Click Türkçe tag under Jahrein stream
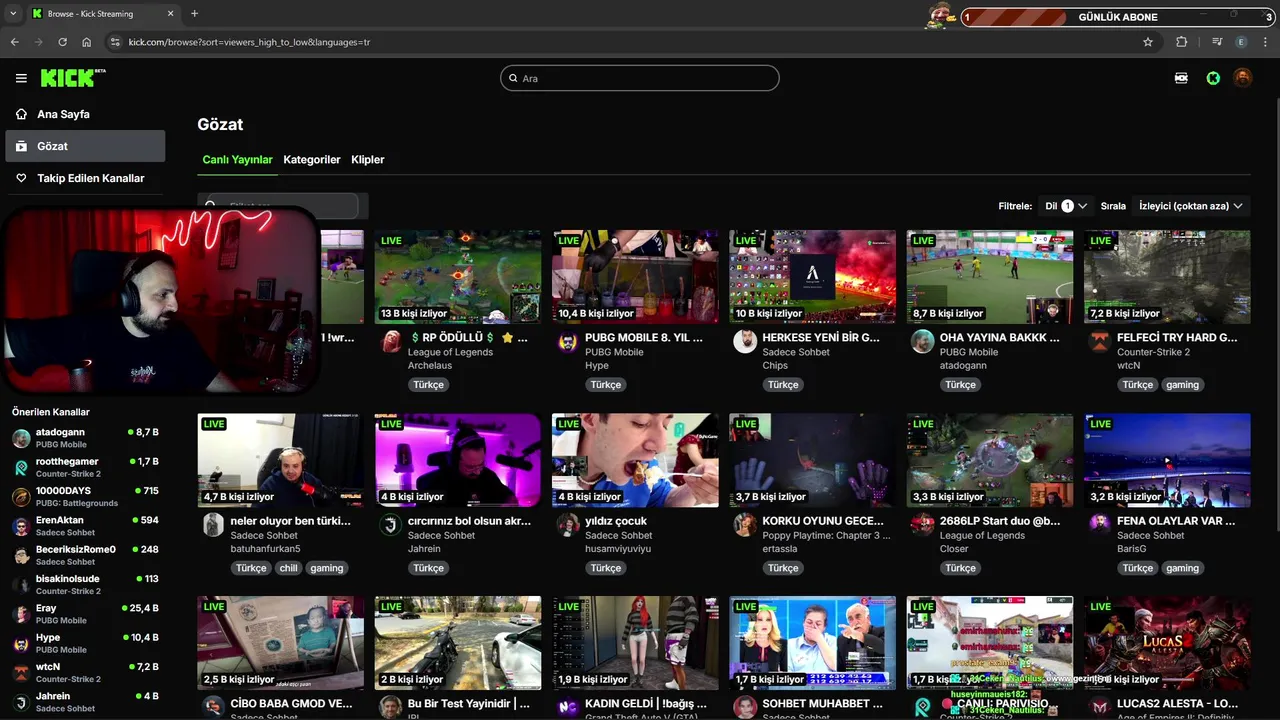 click(x=429, y=568)
